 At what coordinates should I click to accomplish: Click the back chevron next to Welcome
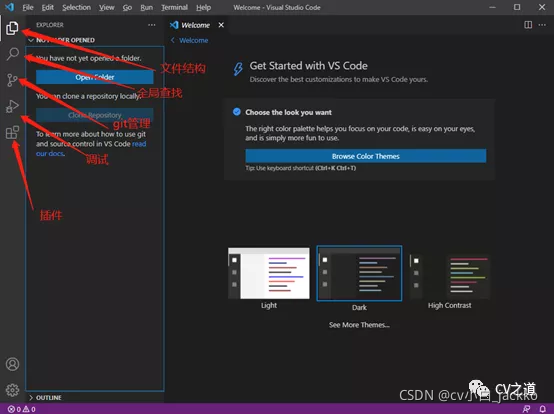(x=173, y=40)
